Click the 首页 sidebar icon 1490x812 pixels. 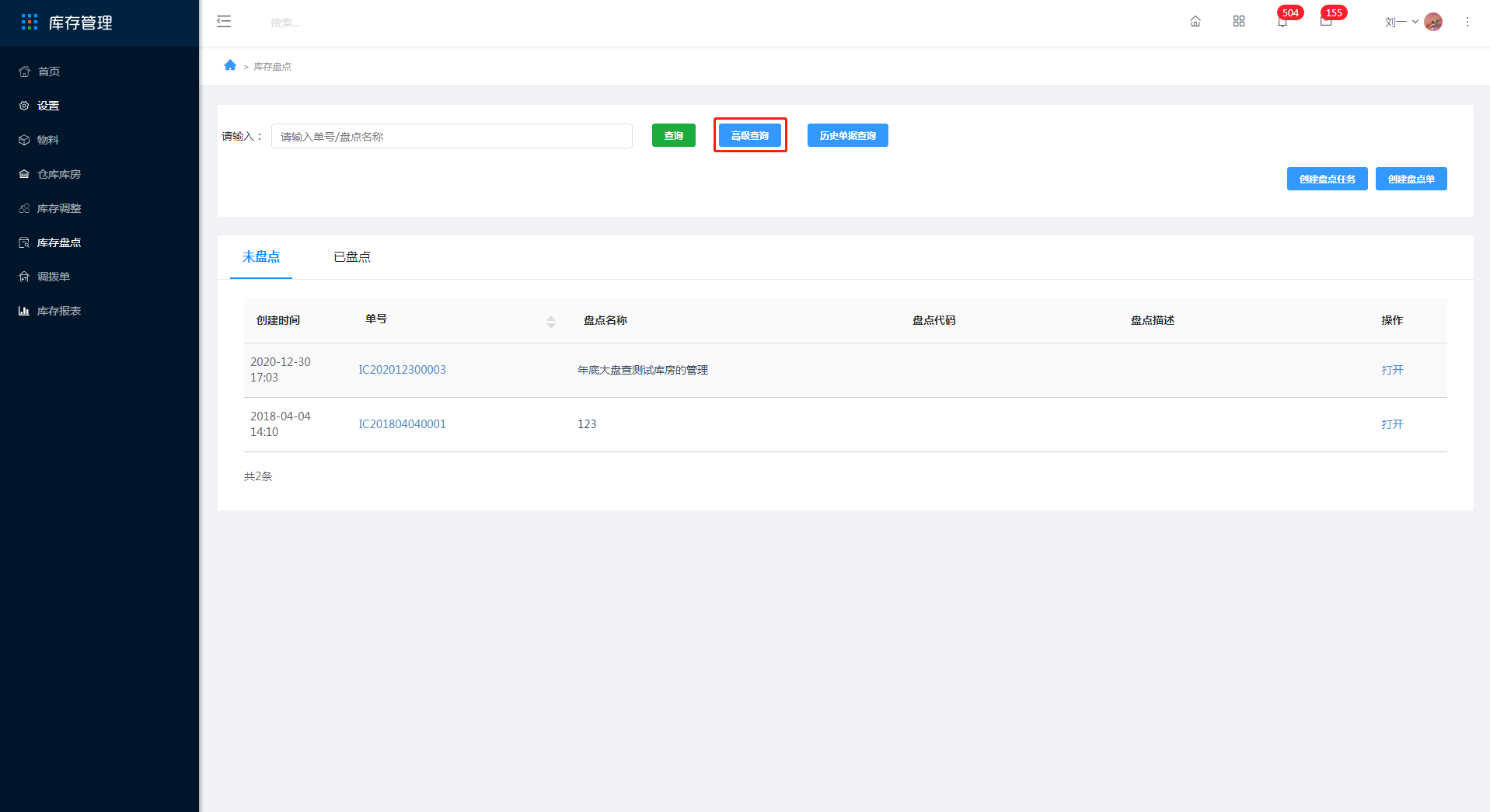pos(24,71)
